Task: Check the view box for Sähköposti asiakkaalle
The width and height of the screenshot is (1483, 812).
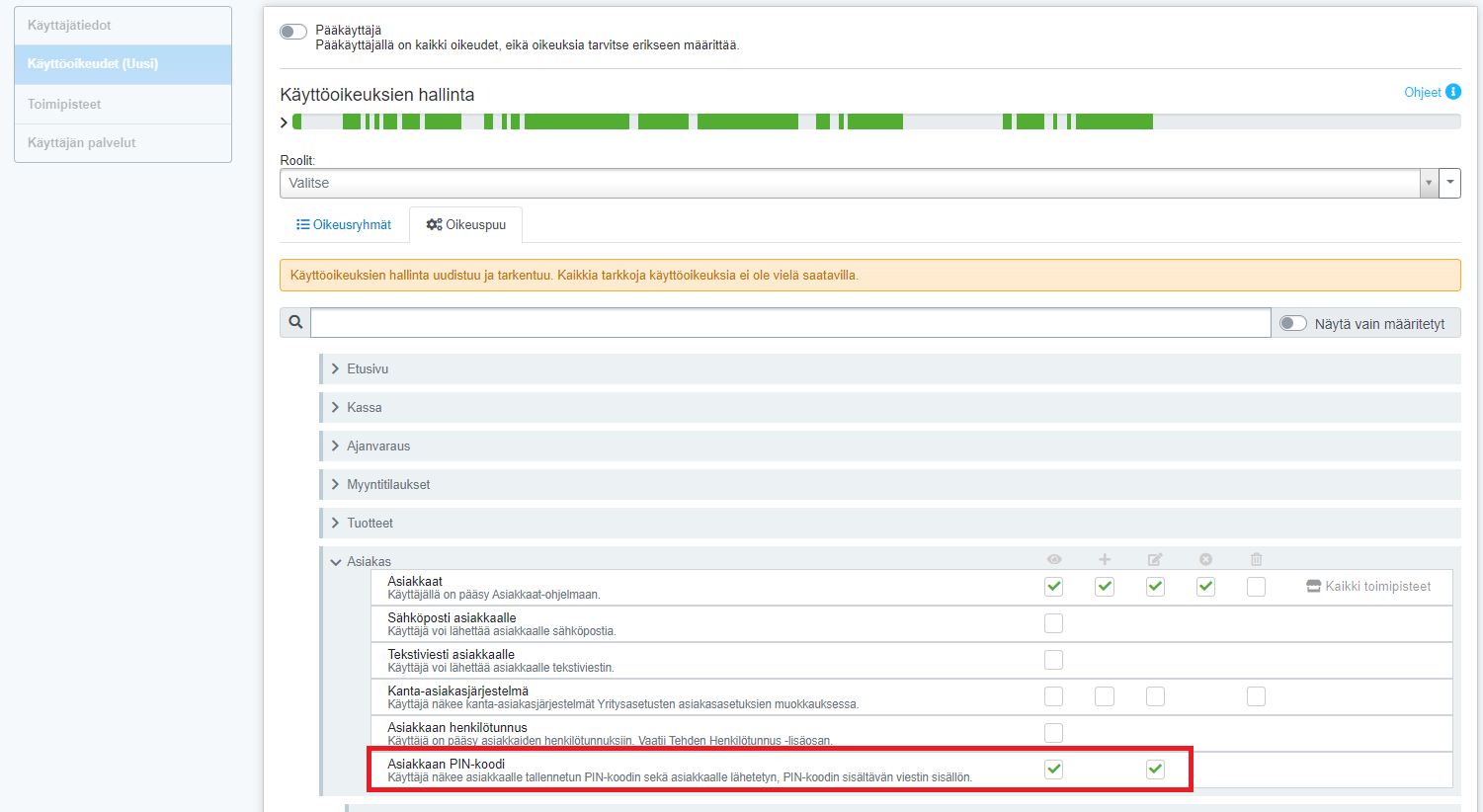Action: (1054, 623)
